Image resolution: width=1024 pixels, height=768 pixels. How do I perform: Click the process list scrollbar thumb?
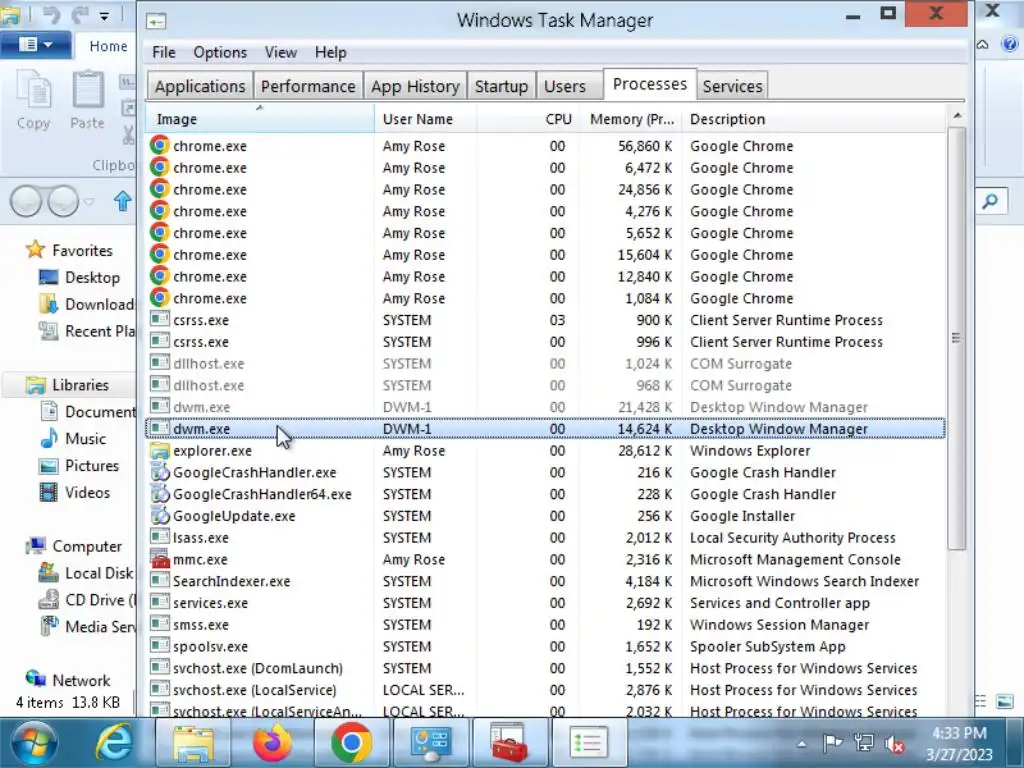tap(956, 338)
